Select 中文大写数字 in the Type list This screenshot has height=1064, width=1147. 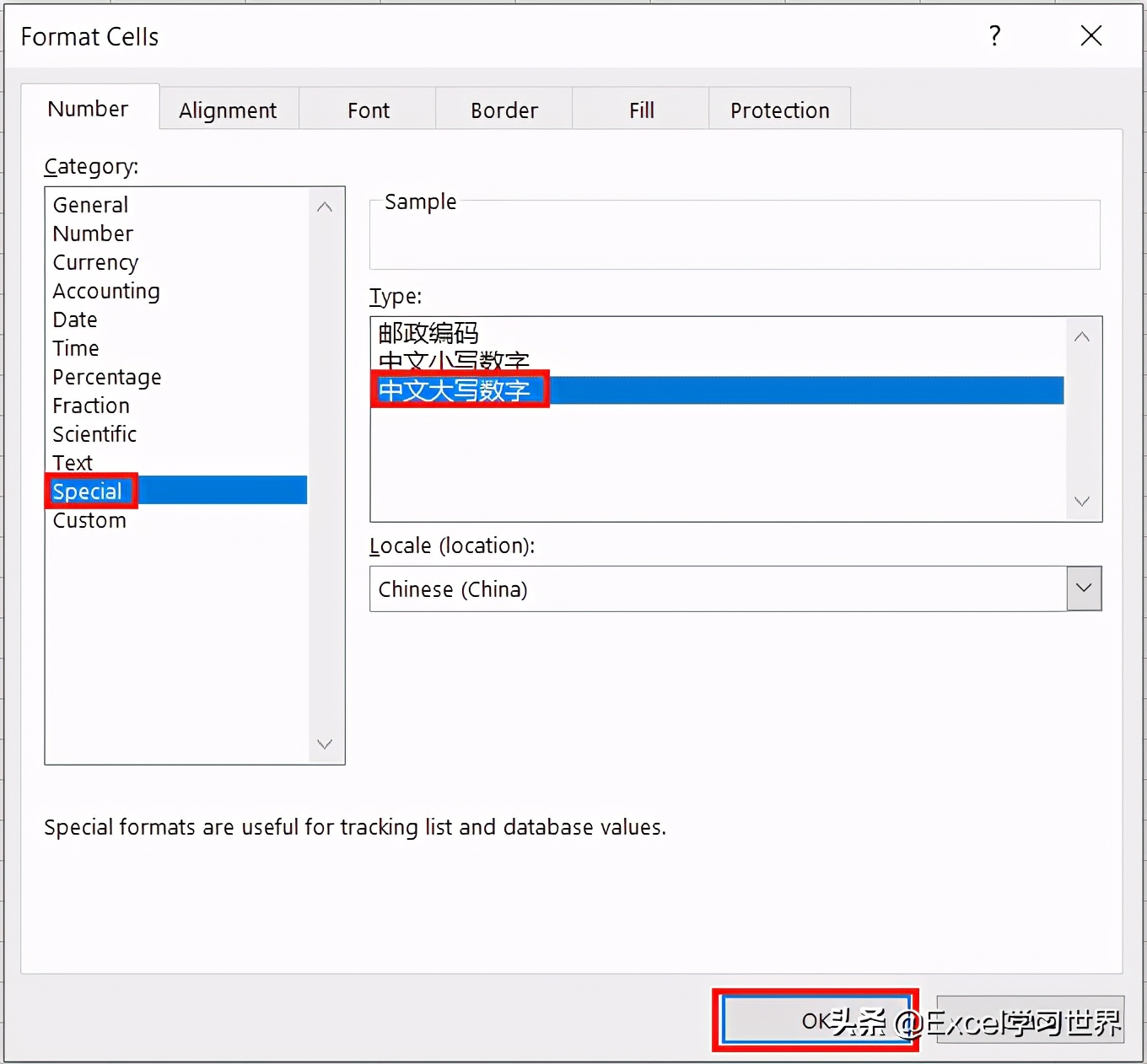point(719,390)
